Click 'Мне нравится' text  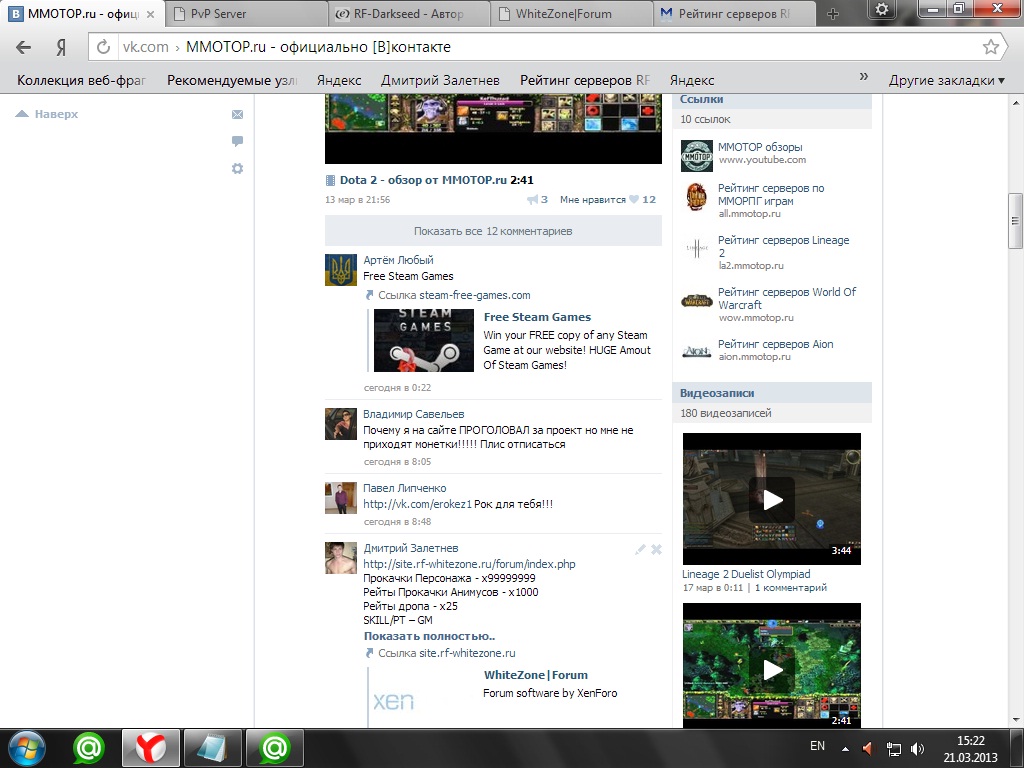point(592,200)
